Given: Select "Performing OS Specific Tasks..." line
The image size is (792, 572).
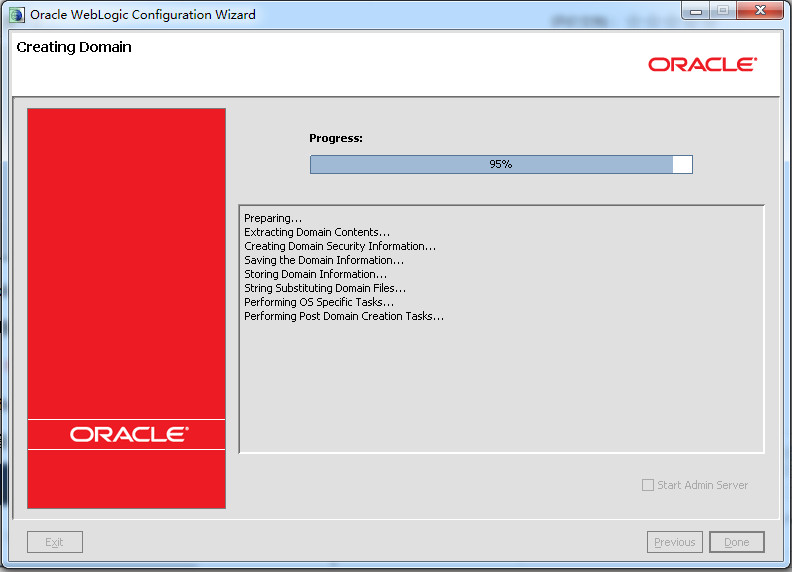Looking at the screenshot, I should tap(319, 302).
